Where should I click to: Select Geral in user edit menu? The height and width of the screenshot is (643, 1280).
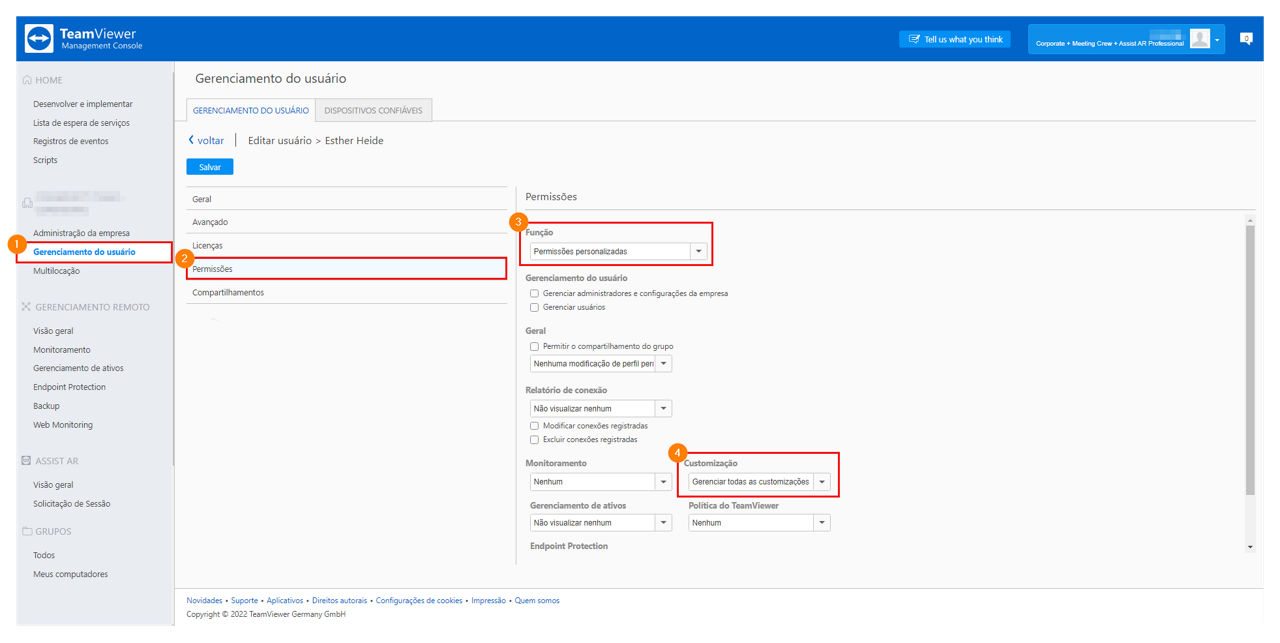347,199
